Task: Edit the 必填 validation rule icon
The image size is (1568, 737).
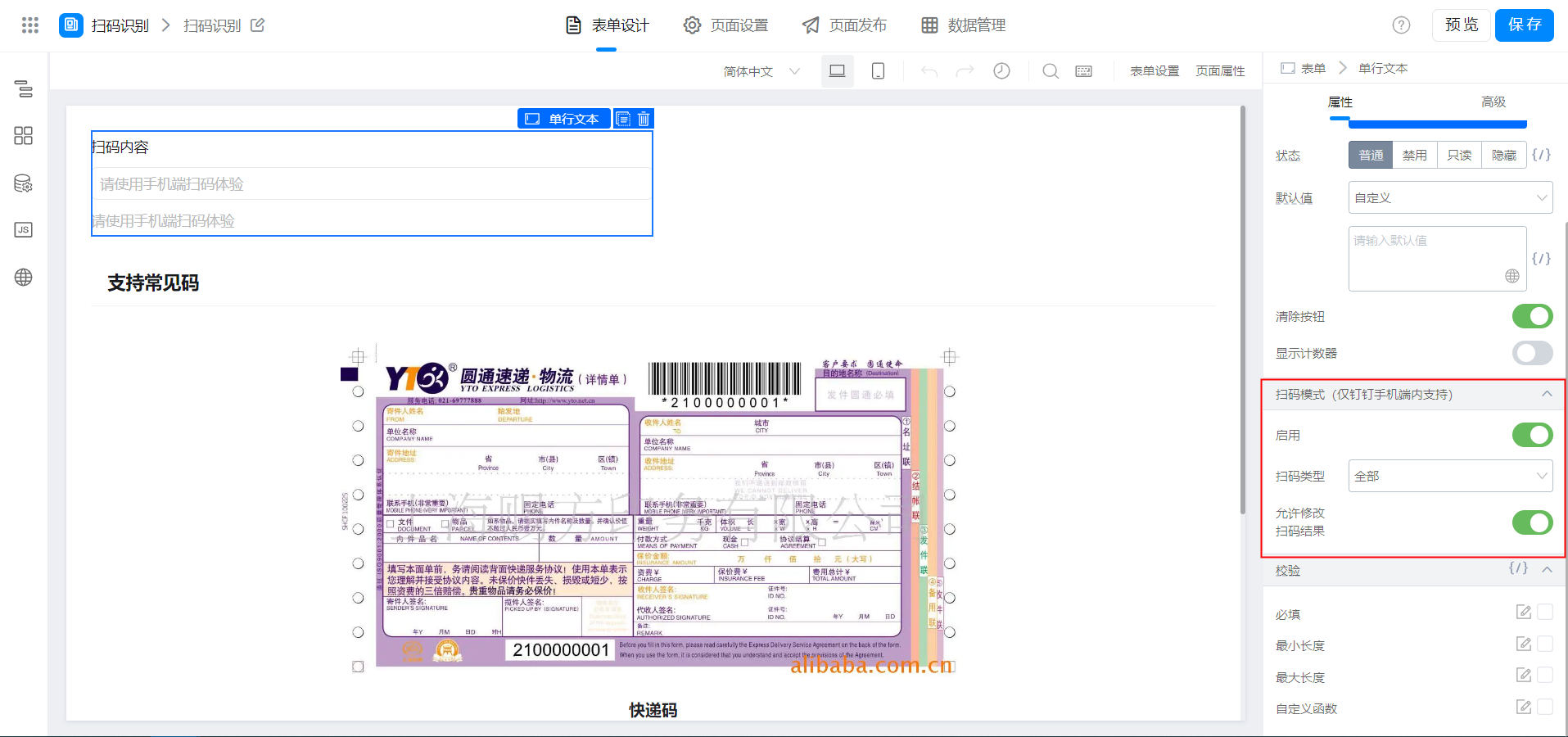Action: pyautogui.click(x=1524, y=612)
